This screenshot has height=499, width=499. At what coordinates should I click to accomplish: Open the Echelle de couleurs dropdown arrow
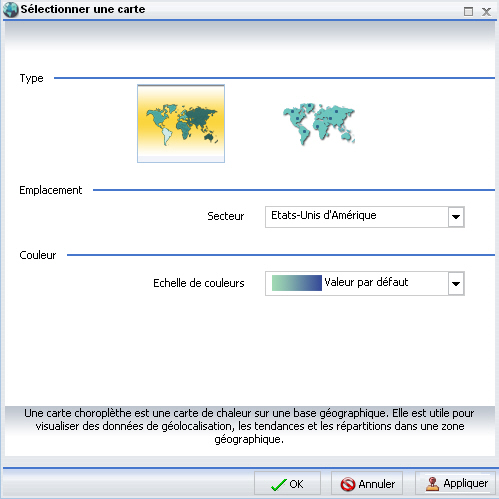pyautogui.click(x=456, y=284)
